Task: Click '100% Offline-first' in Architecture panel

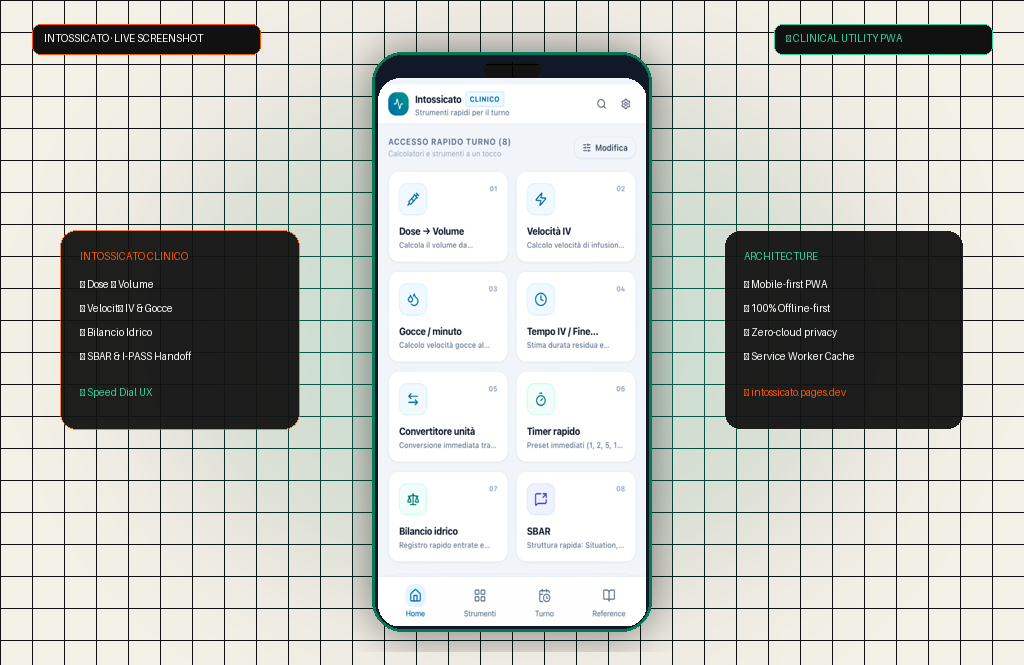Action: 790,308
